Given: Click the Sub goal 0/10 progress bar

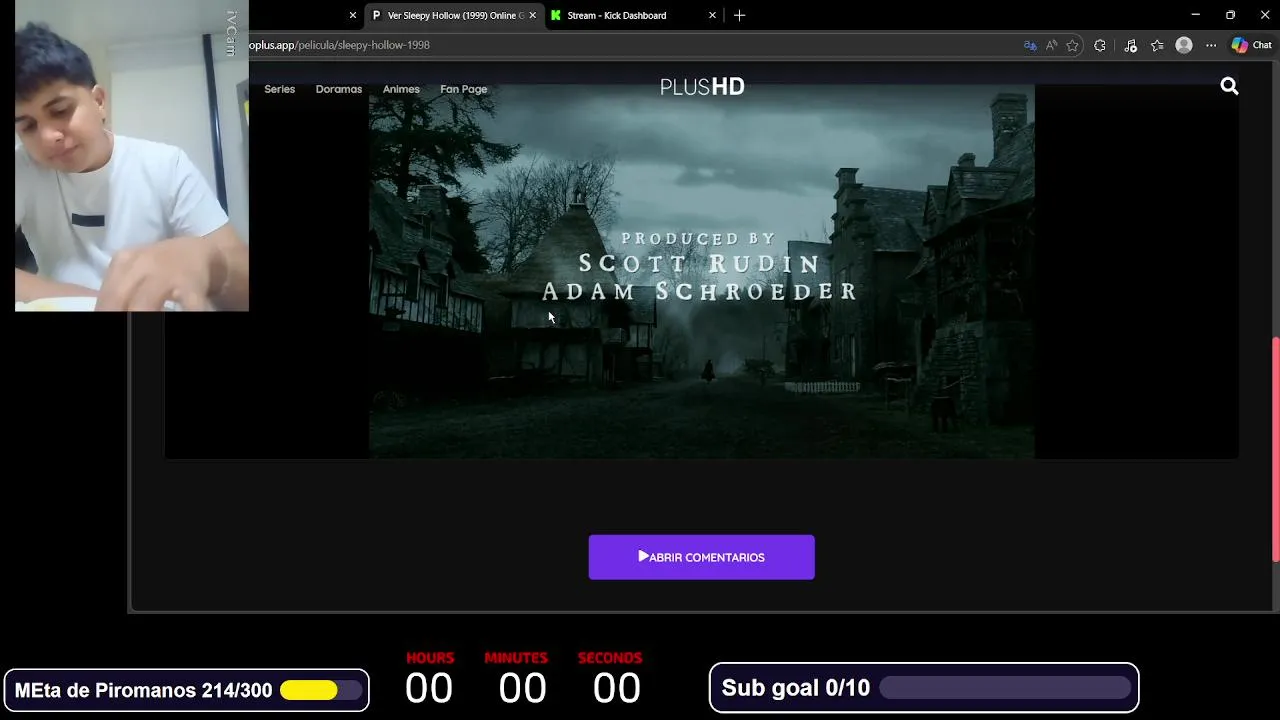Looking at the screenshot, I should tap(1004, 688).
